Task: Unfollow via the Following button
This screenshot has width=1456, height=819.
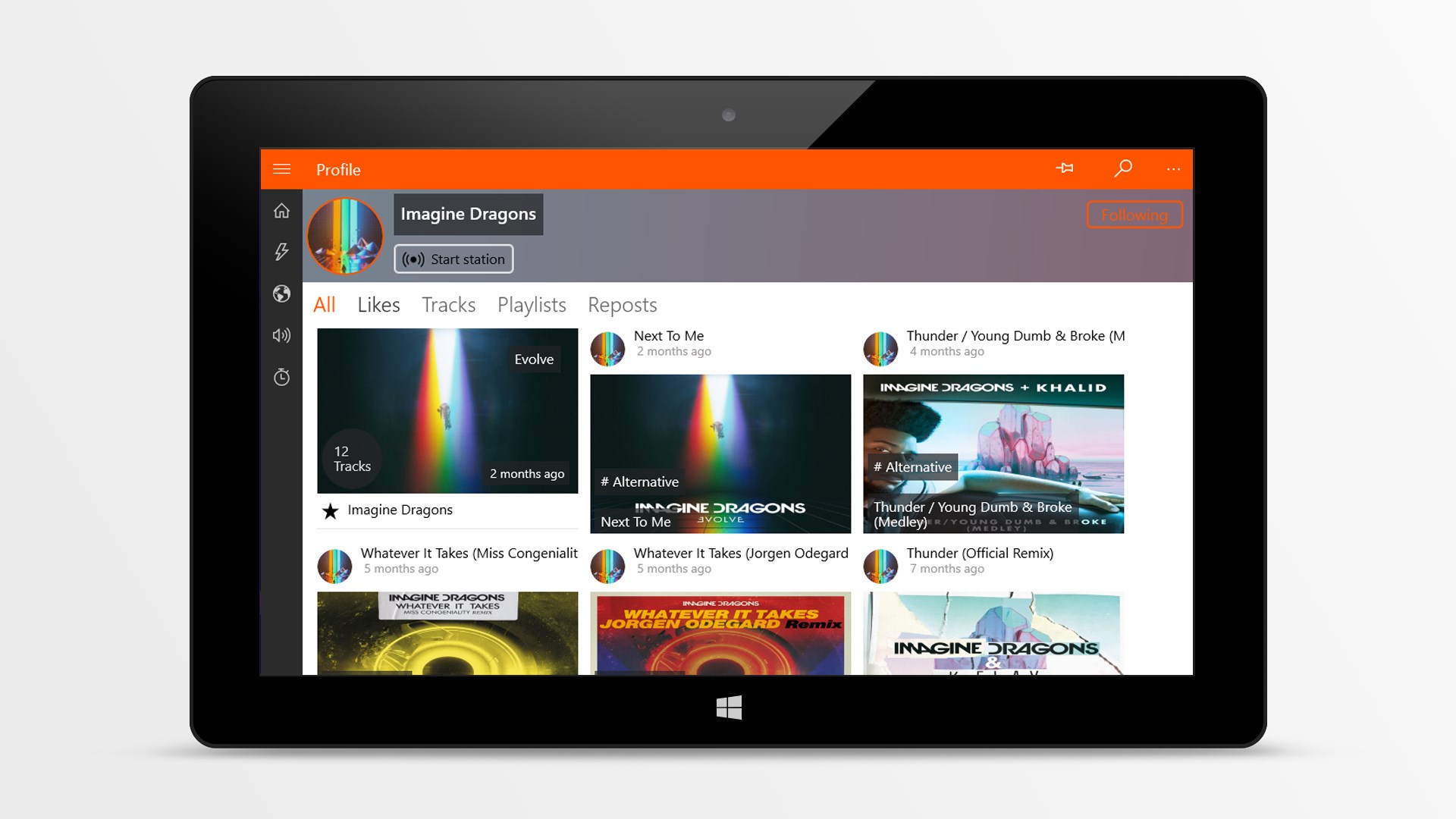Action: (x=1134, y=215)
